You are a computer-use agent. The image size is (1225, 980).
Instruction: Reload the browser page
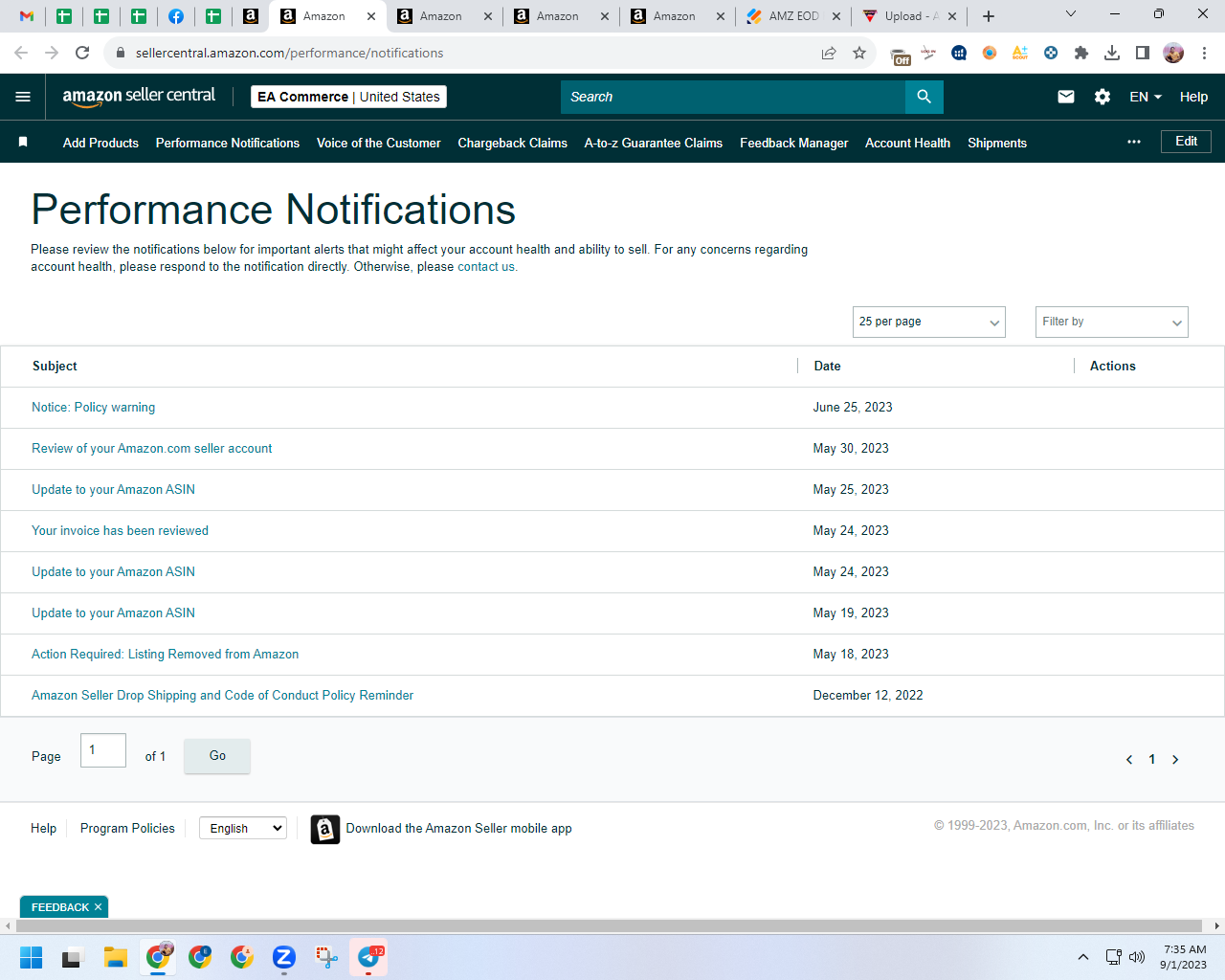(x=82, y=53)
